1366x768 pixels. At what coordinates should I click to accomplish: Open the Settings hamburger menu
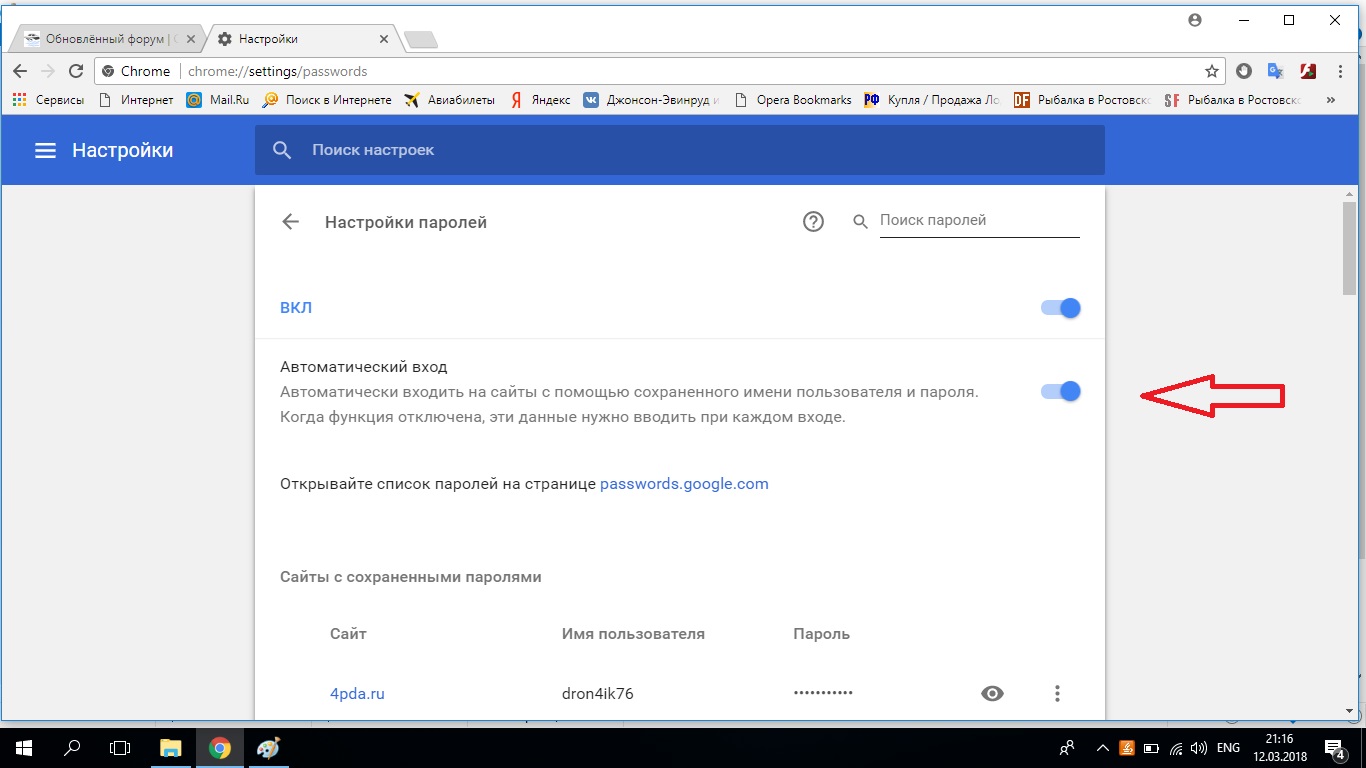(x=45, y=150)
